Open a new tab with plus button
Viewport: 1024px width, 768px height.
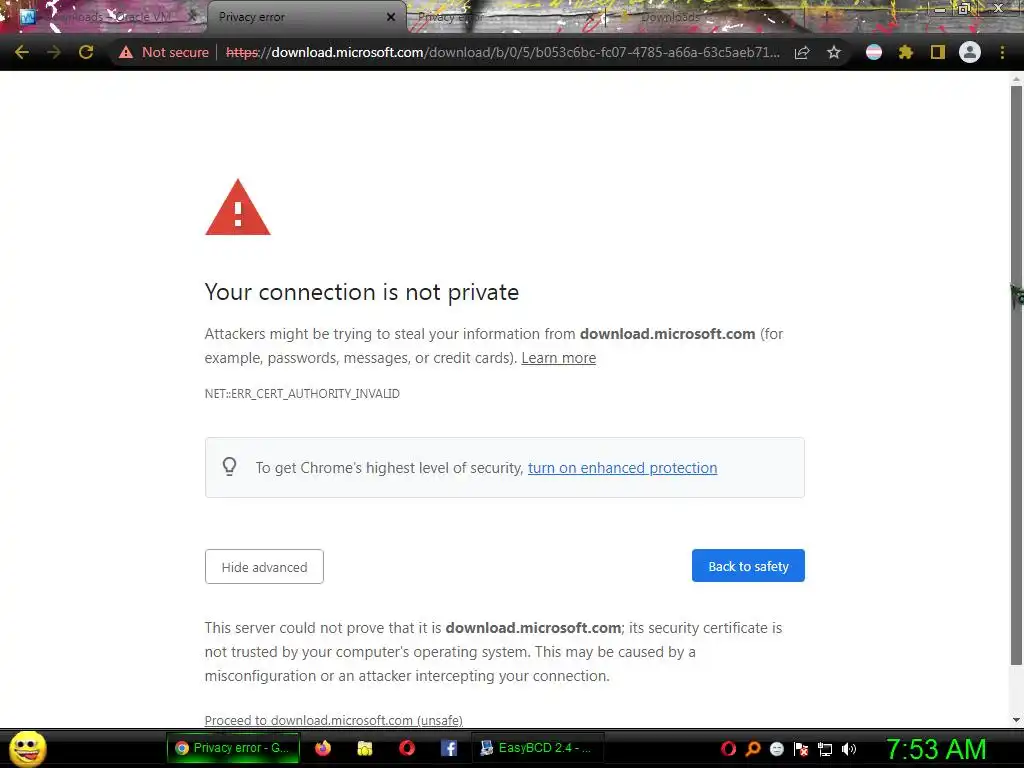tap(827, 17)
